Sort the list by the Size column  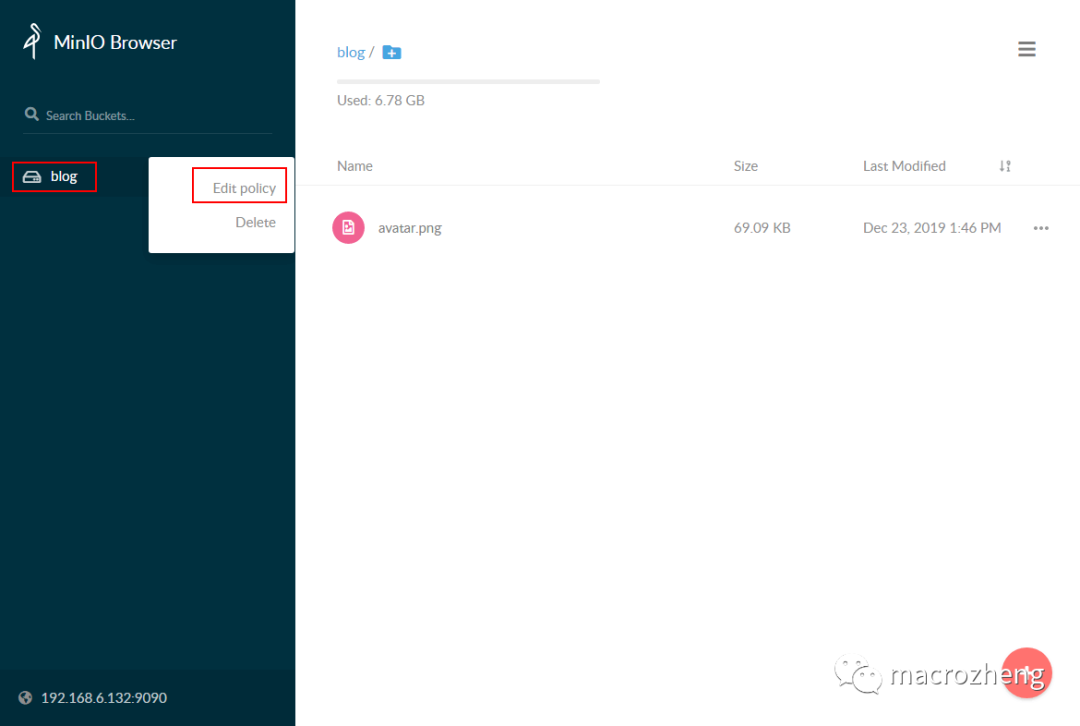[x=745, y=166]
